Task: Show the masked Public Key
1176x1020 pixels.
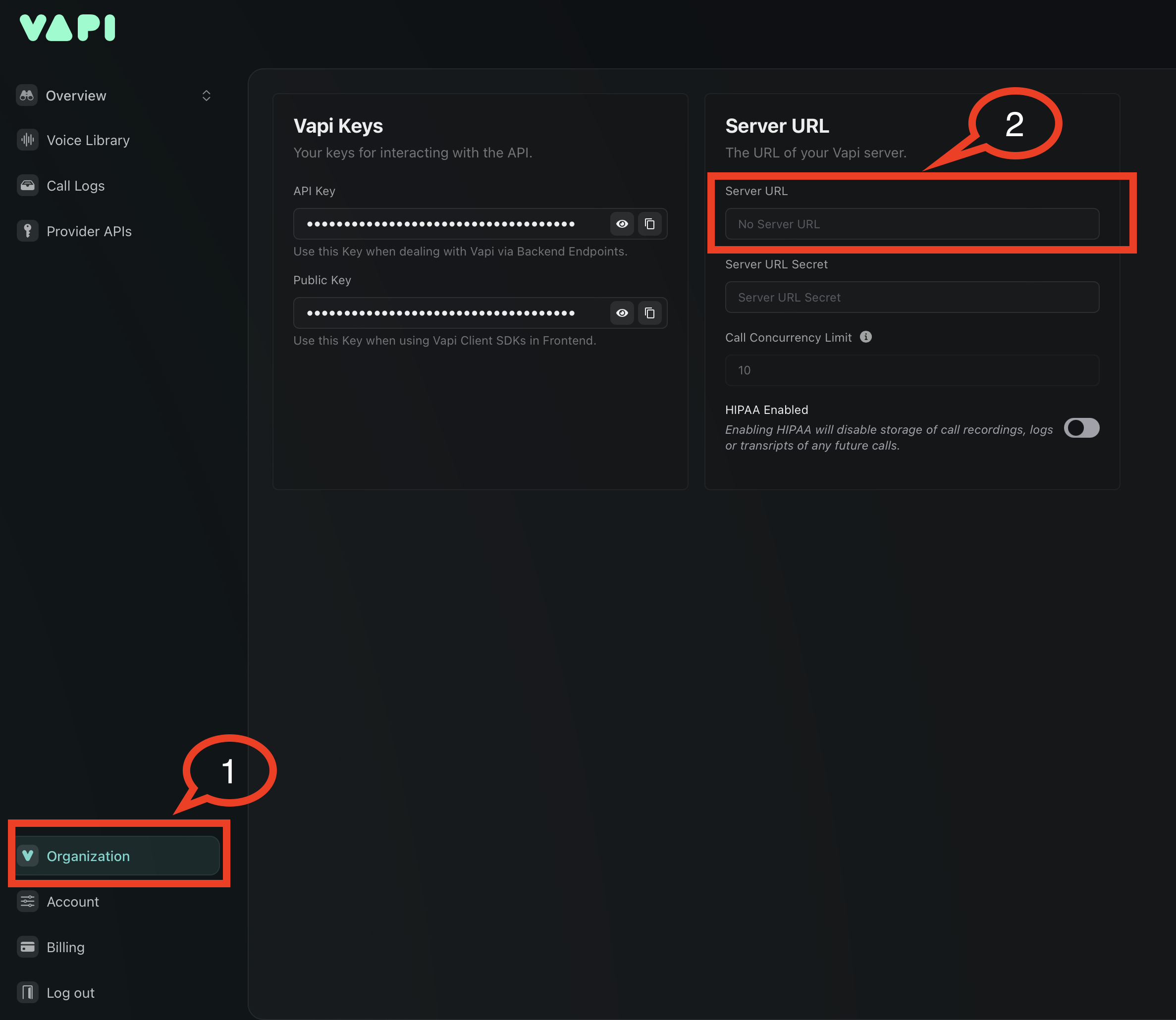Action: pos(621,312)
